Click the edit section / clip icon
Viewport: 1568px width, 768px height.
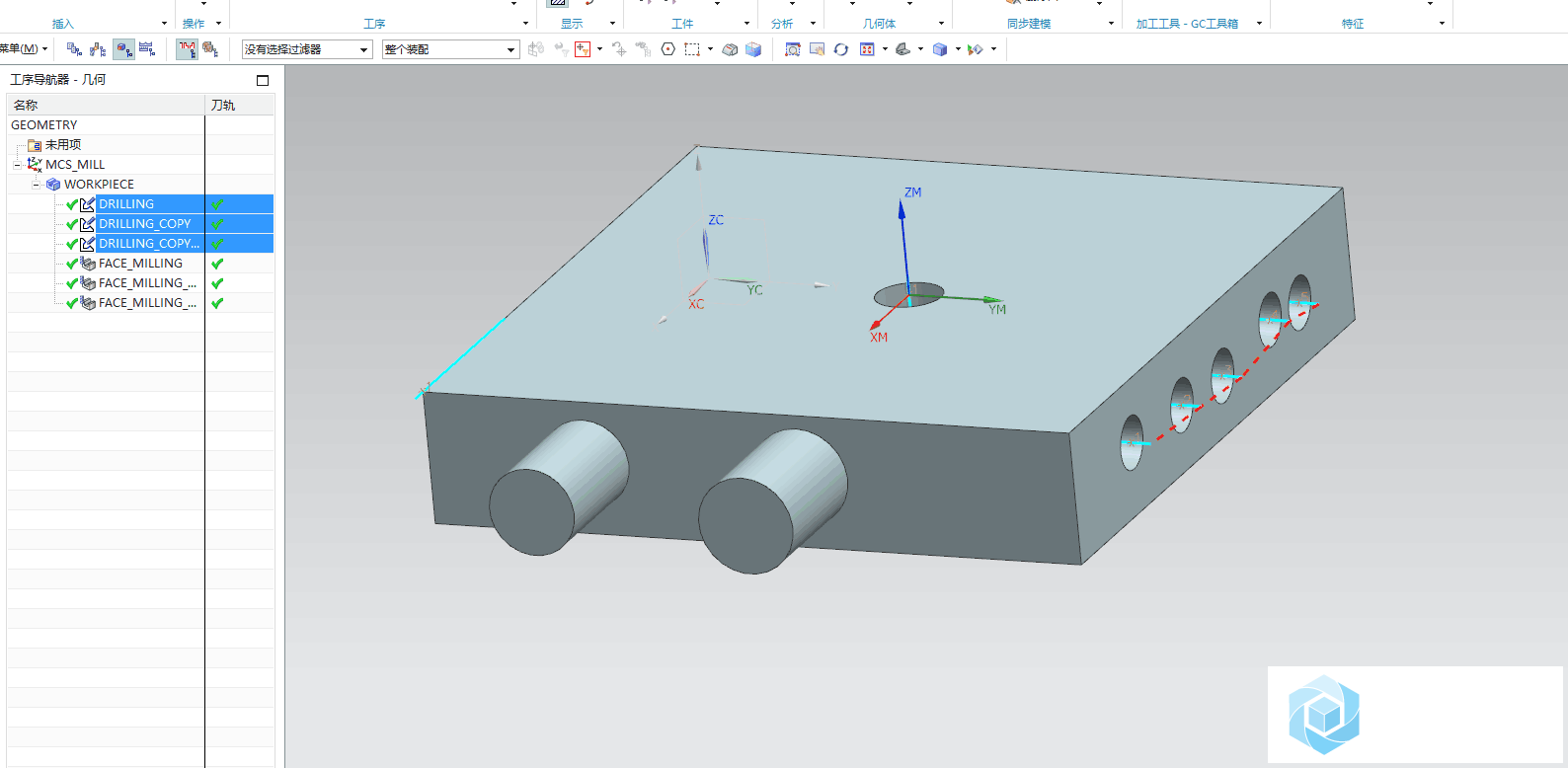976,48
